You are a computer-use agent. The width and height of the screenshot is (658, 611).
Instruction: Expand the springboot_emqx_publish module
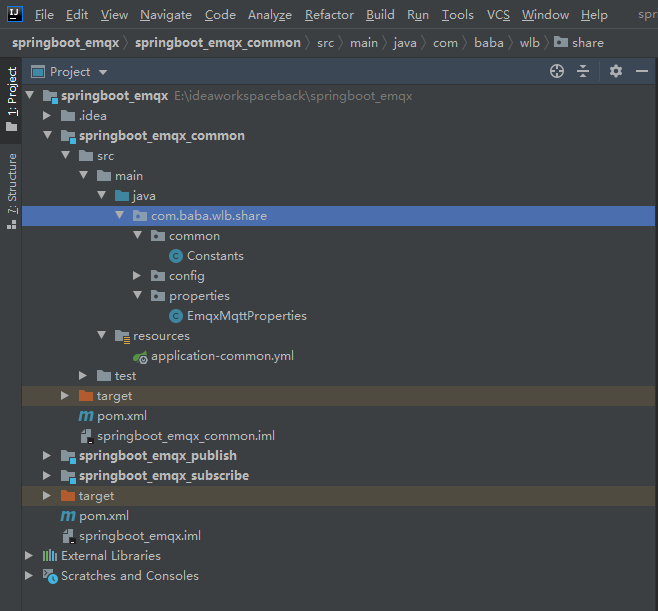tap(47, 456)
